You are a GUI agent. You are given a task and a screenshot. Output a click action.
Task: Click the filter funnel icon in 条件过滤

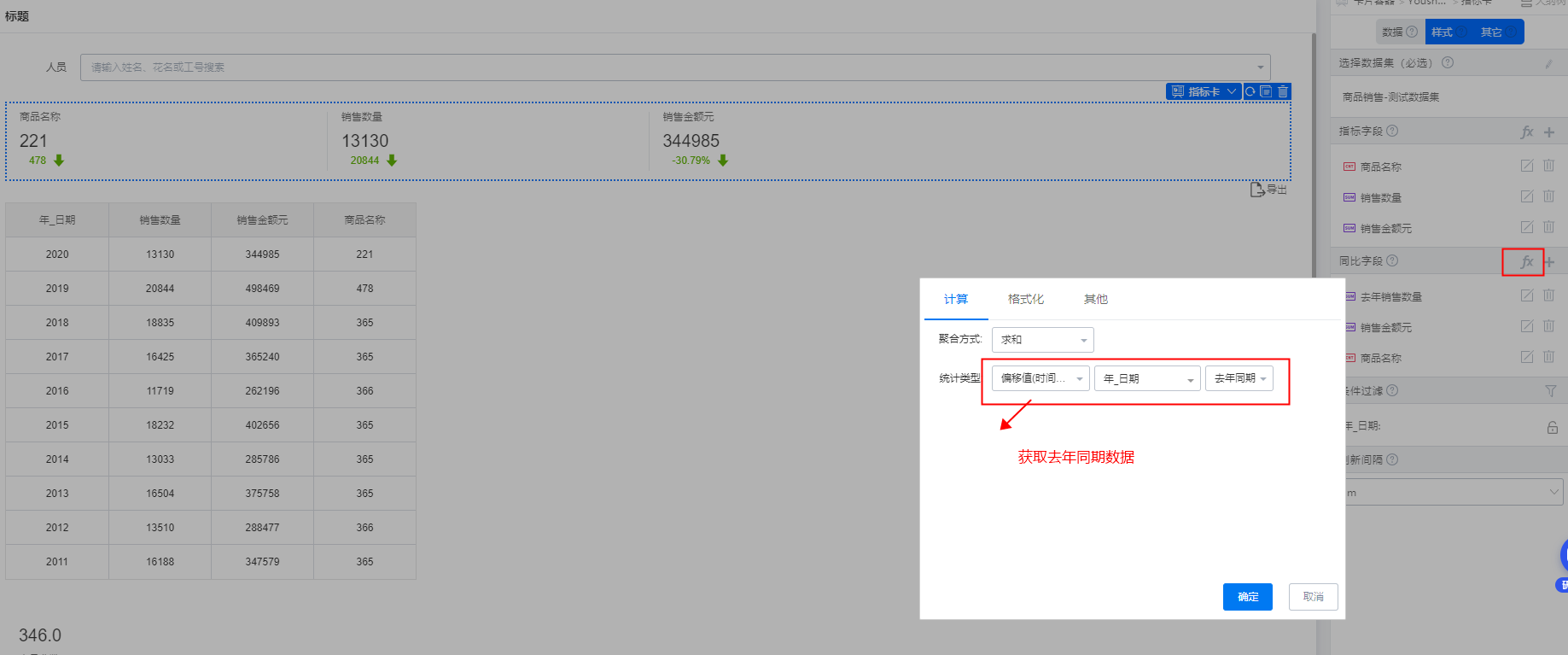point(1551,391)
